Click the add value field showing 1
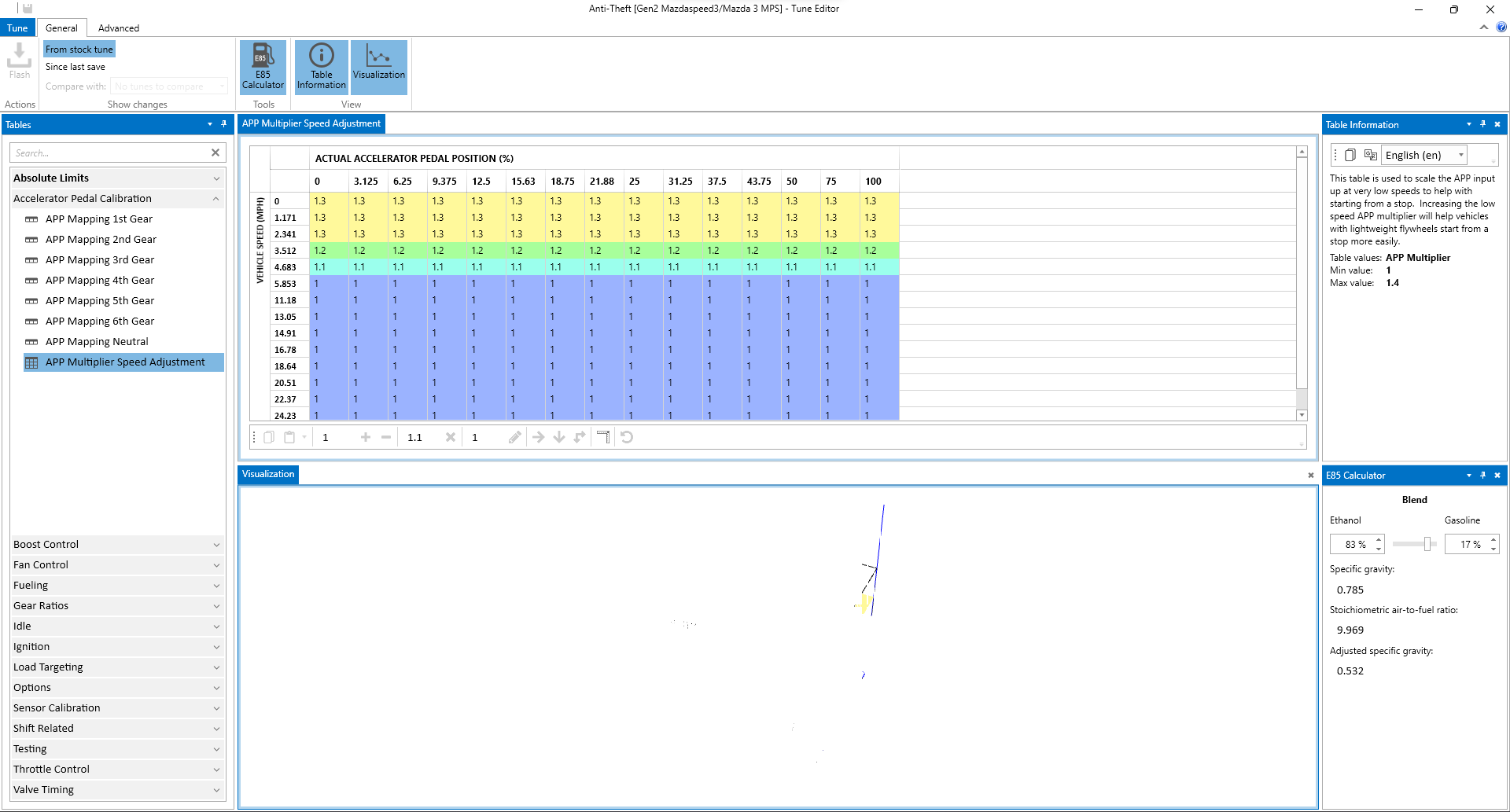Viewport: 1510px width, 812px height. point(335,437)
